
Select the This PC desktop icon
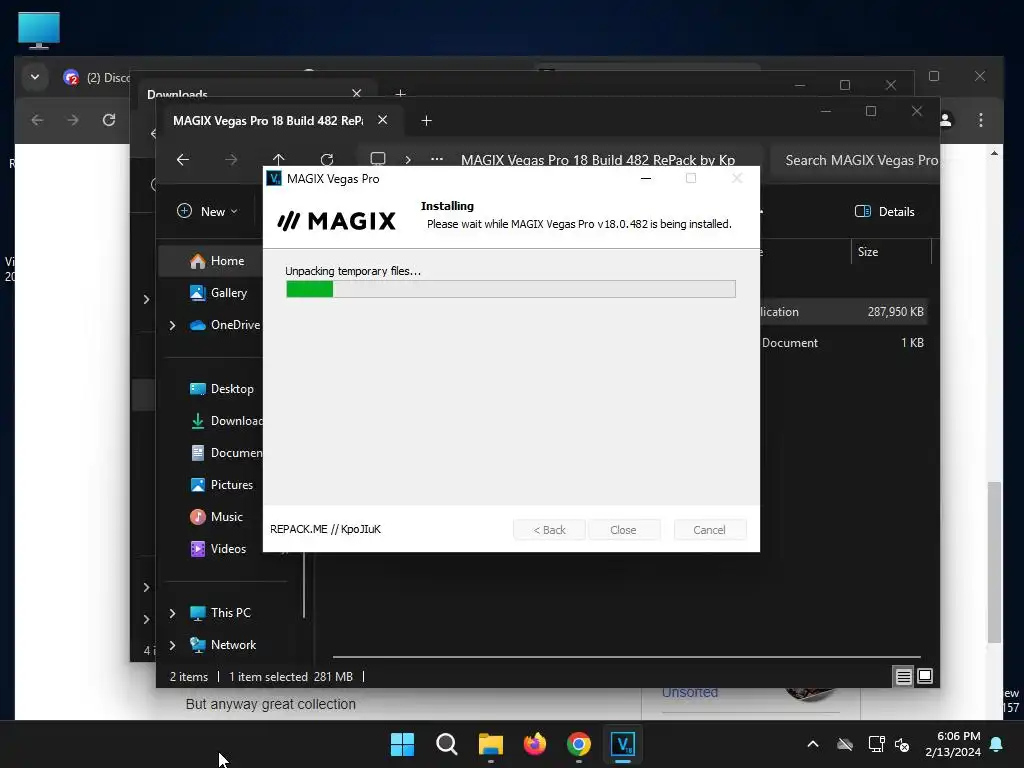tap(39, 30)
